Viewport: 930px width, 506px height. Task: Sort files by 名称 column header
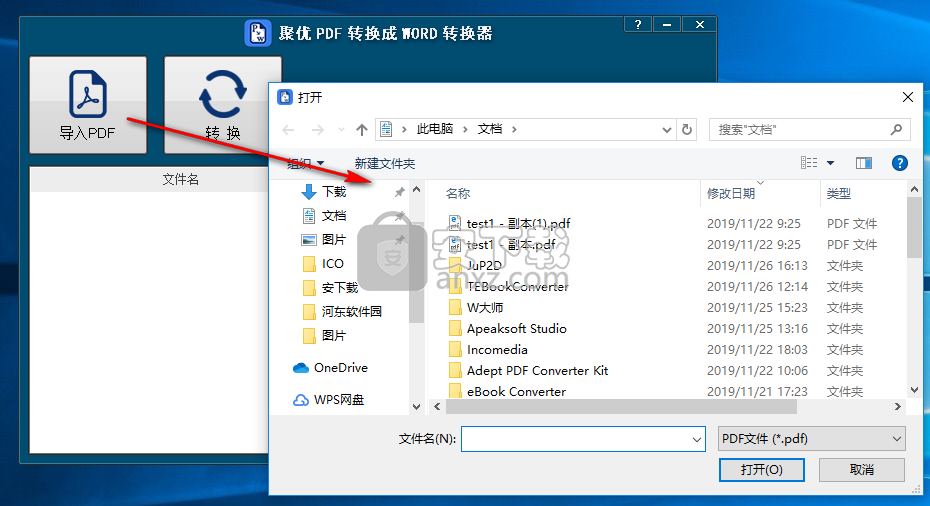pos(458,193)
